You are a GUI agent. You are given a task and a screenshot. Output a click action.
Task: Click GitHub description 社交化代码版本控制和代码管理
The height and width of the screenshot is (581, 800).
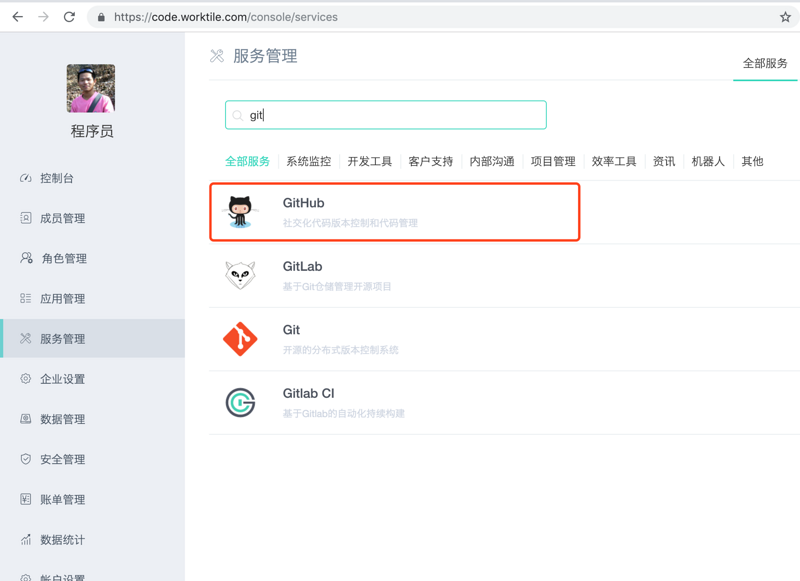coord(351,223)
